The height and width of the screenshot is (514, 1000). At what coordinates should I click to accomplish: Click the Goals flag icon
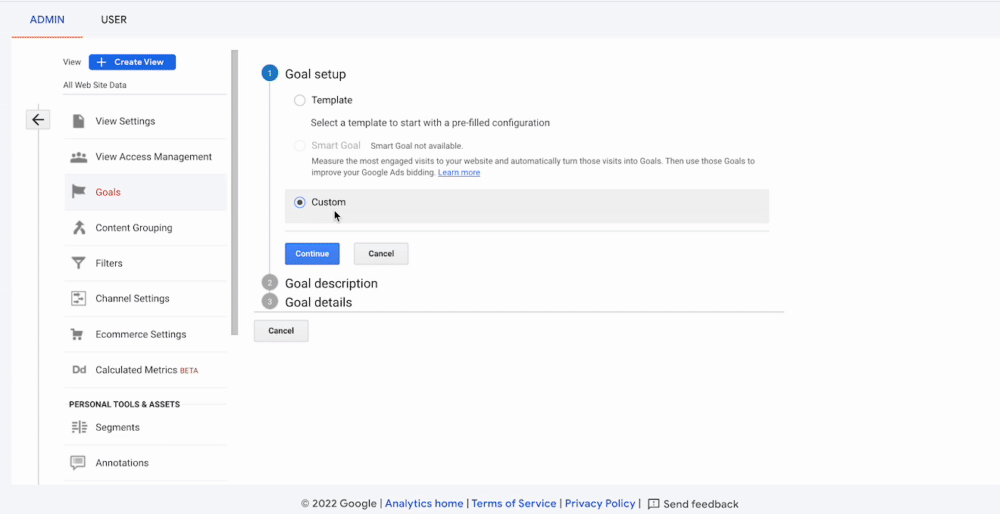coord(78,192)
